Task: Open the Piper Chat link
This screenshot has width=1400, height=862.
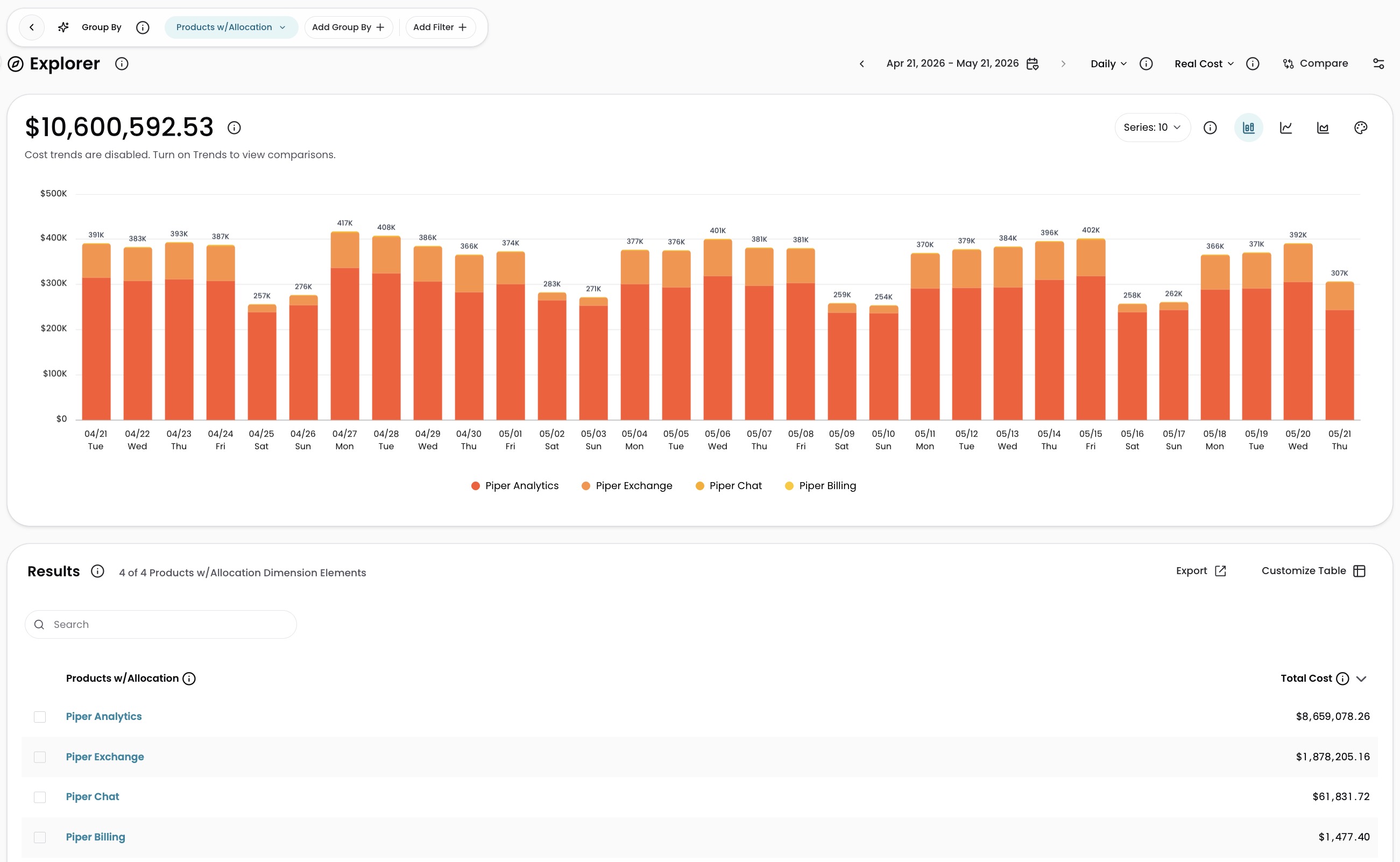Action: [93, 797]
